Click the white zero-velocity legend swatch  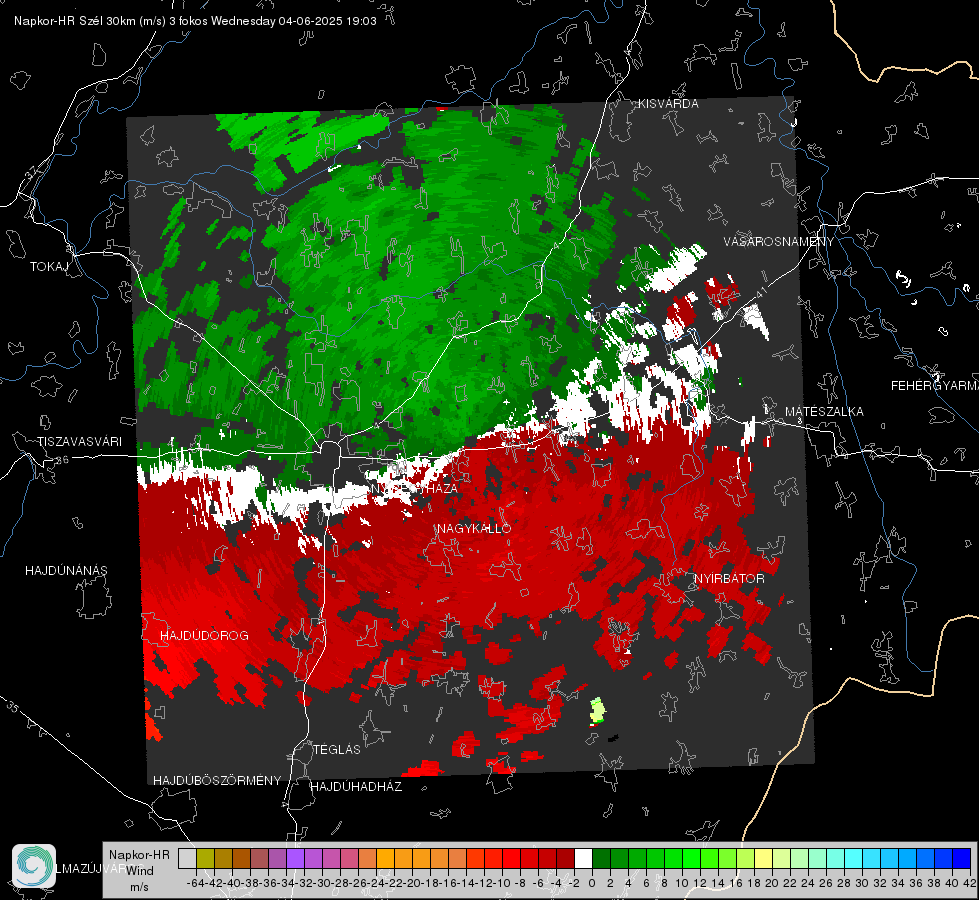[x=583, y=859]
